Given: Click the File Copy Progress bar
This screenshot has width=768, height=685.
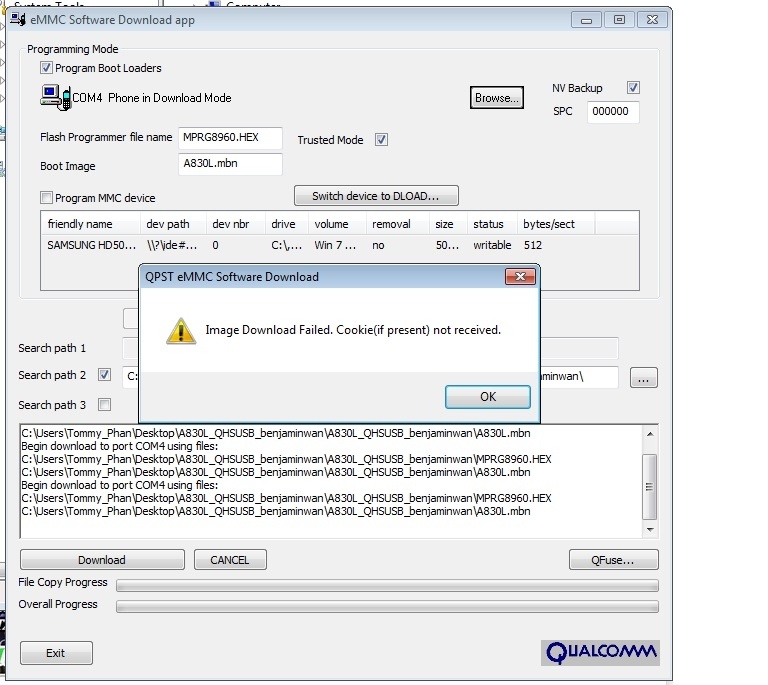Looking at the screenshot, I should (387, 585).
